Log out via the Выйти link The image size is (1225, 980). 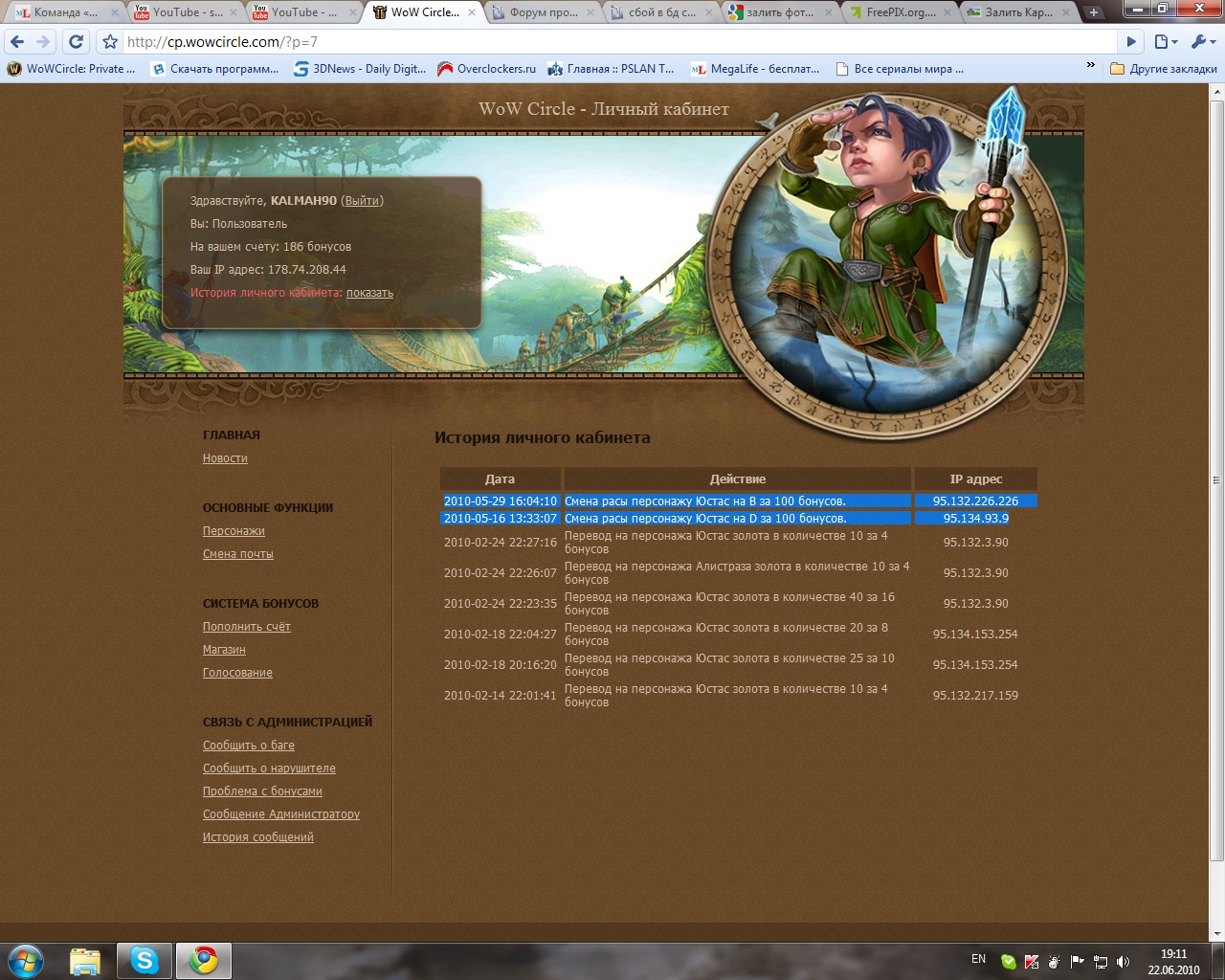point(362,201)
